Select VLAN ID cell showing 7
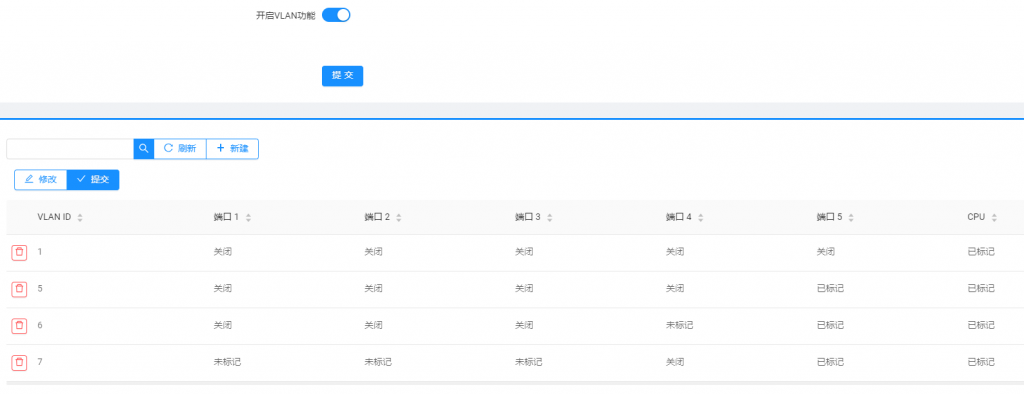 click(40, 361)
